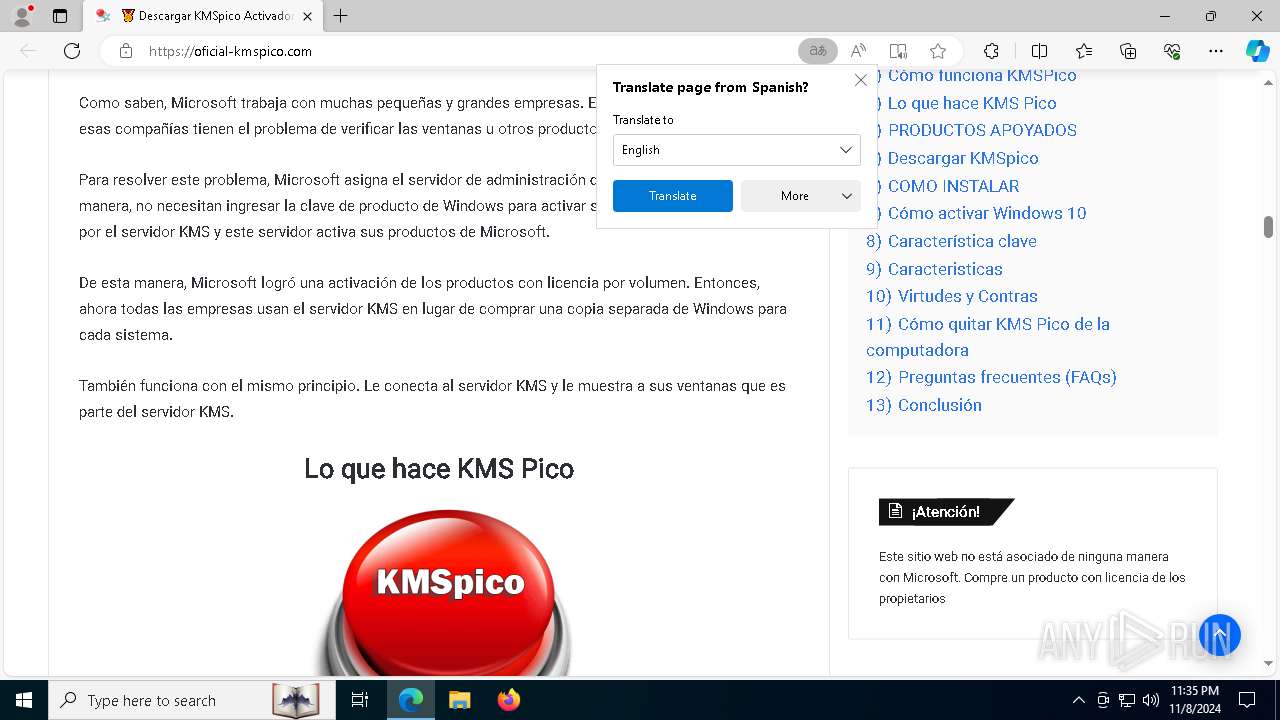Open the Edge profile icon
The height and width of the screenshot is (720, 1280).
coord(22,16)
